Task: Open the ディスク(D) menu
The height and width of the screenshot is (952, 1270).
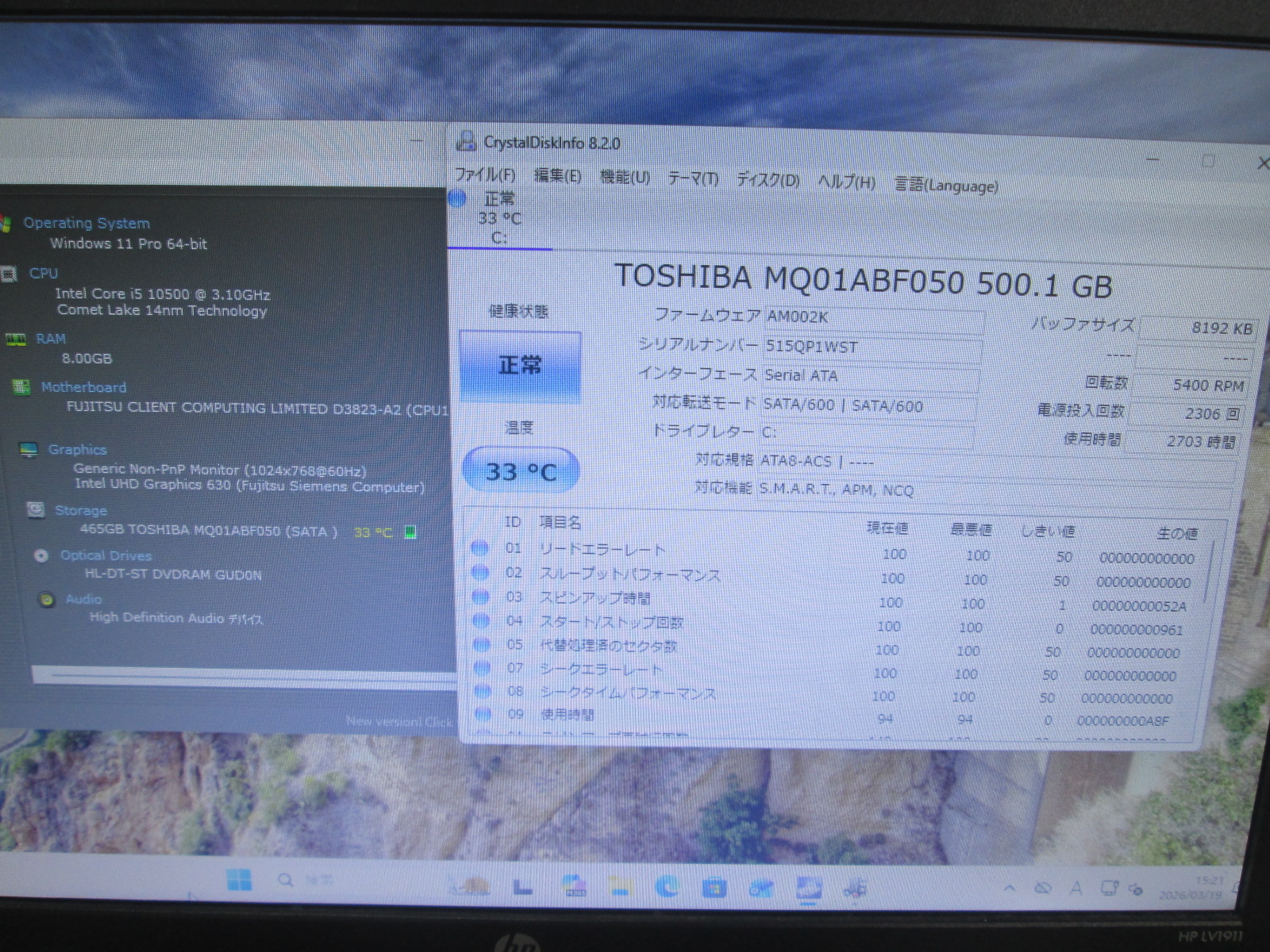Action: point(768,180)
